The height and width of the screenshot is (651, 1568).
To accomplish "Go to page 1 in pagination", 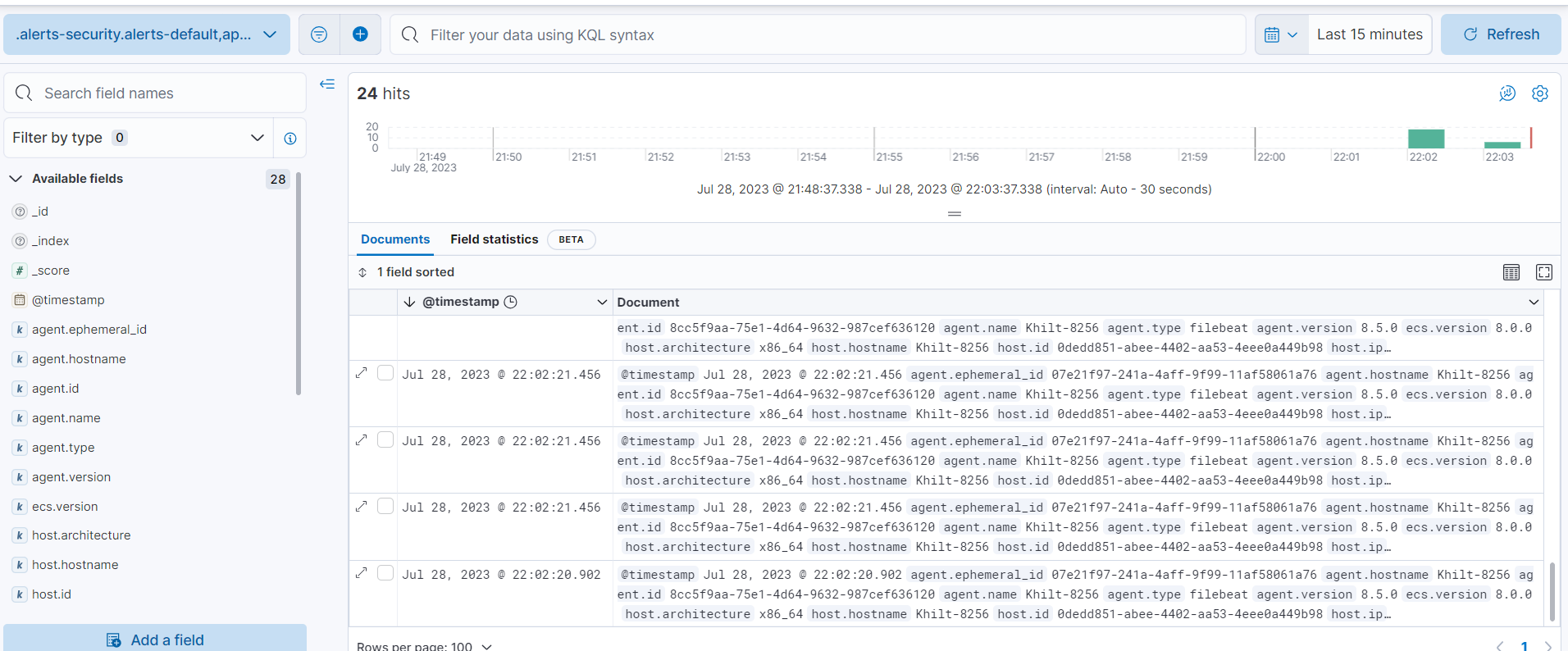I will click(1525, 645).
